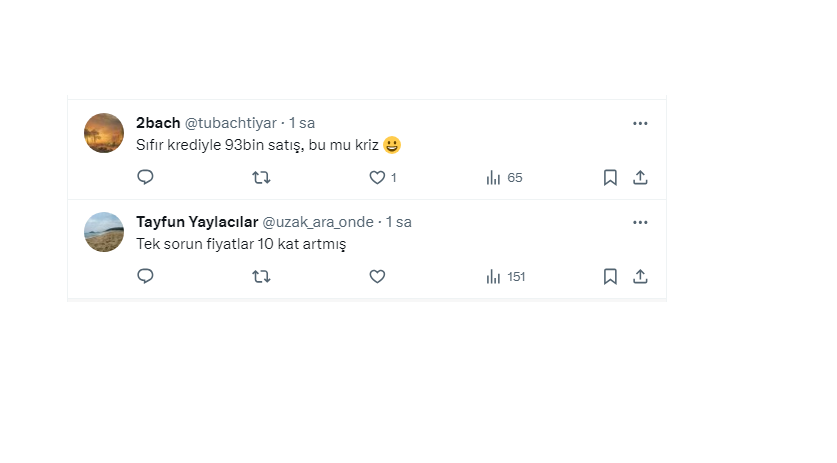The height and width of the screenshot is (463, 837).
Task: Share Tayfun Yaylacılar's tweet
Action: [641, 276]
